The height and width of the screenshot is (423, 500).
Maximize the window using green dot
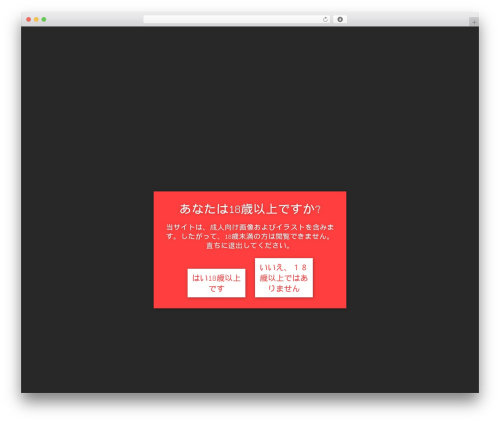pos(44,19)
